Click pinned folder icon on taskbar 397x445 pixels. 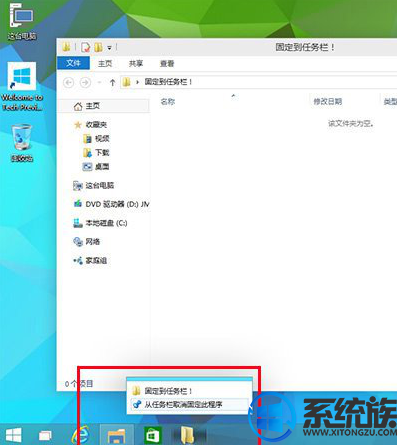[187, 435]
